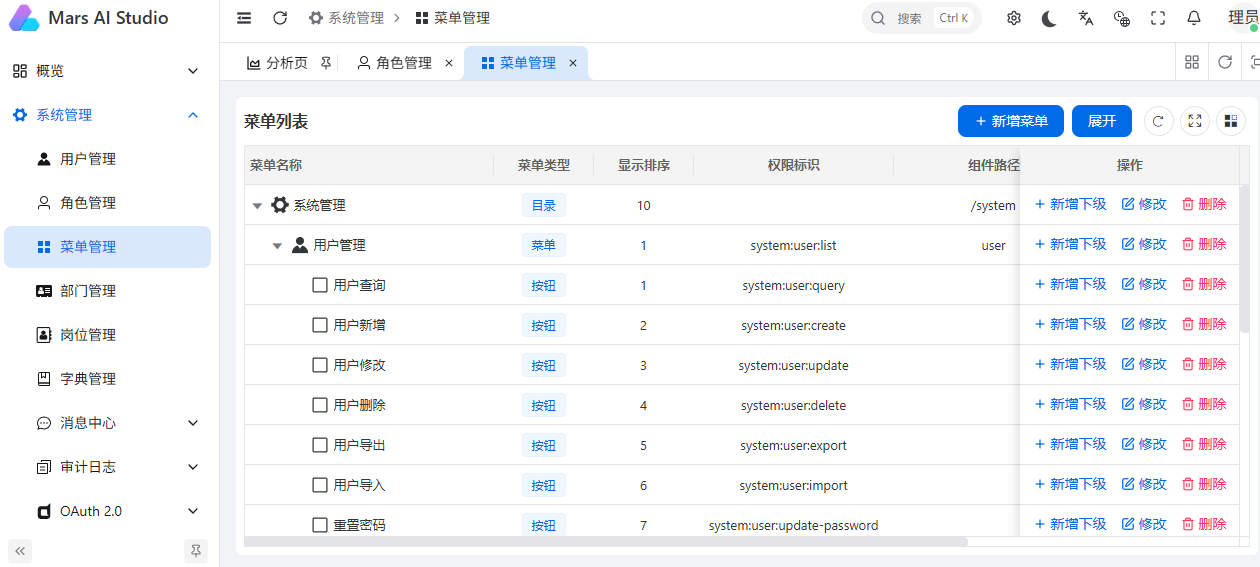This screenshot has height=567, width=1260.
Task: Collapse the 系统管理 tree row
Action: point(257,206)
